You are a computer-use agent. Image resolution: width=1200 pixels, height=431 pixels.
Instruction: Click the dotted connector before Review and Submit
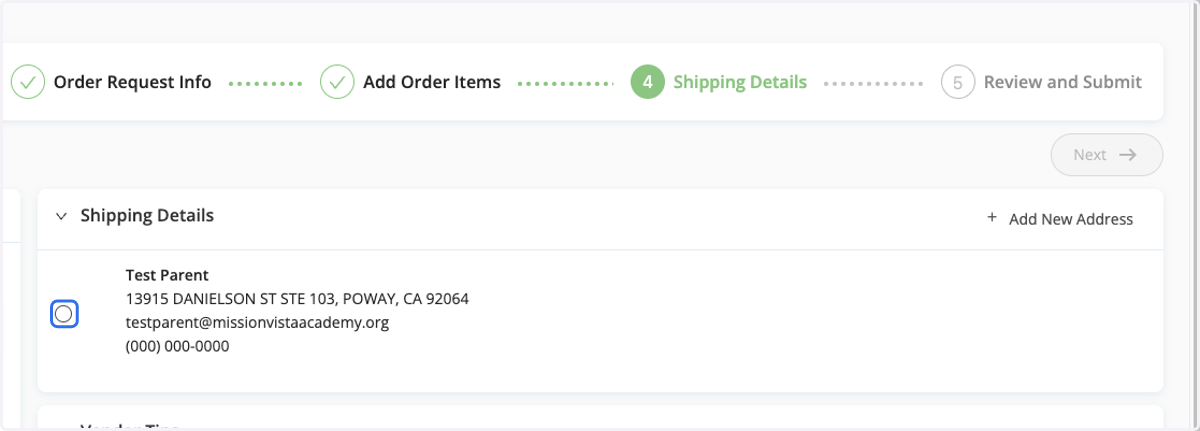click(873, 83)
